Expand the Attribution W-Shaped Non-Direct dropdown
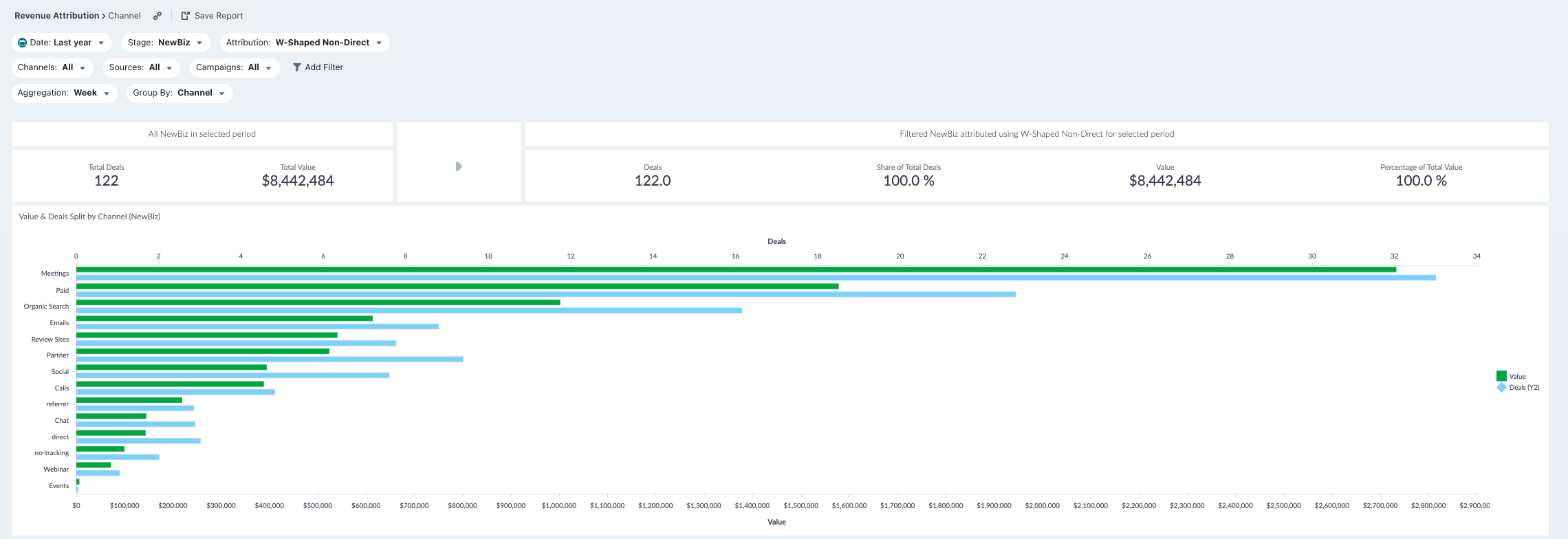 305,43
